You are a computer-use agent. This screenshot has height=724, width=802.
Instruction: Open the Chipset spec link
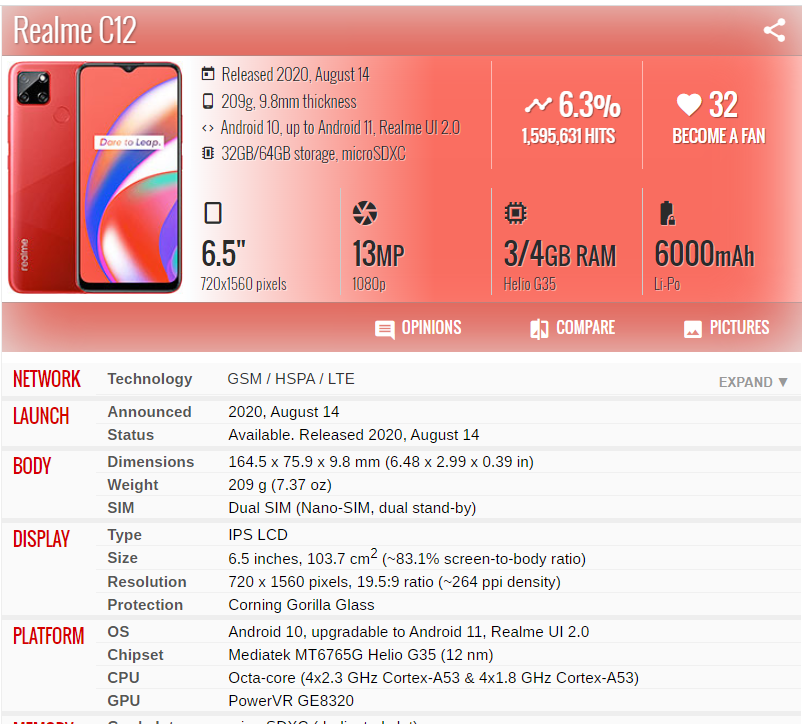[x=136, y=655]
